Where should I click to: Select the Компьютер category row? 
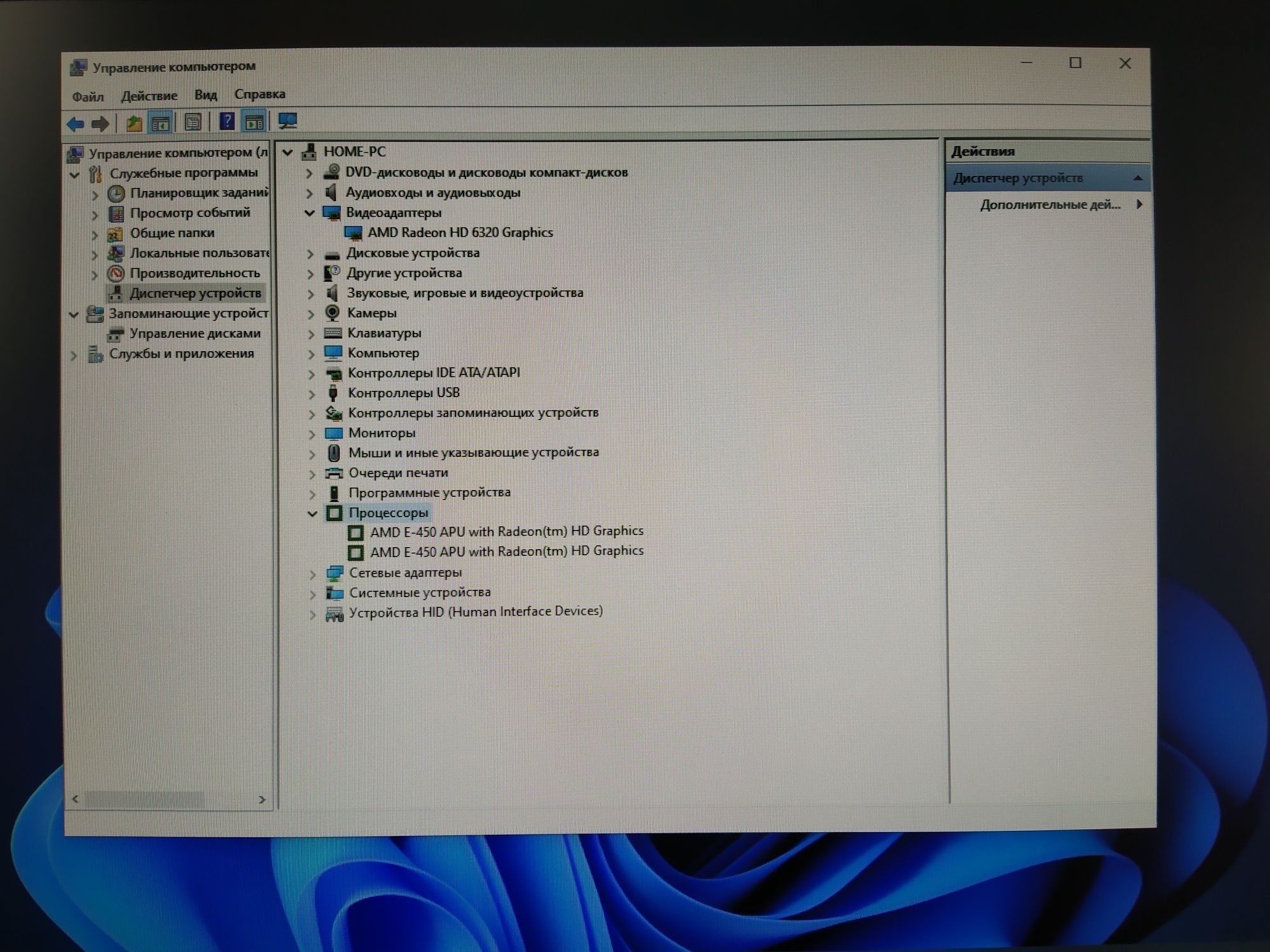384,353
